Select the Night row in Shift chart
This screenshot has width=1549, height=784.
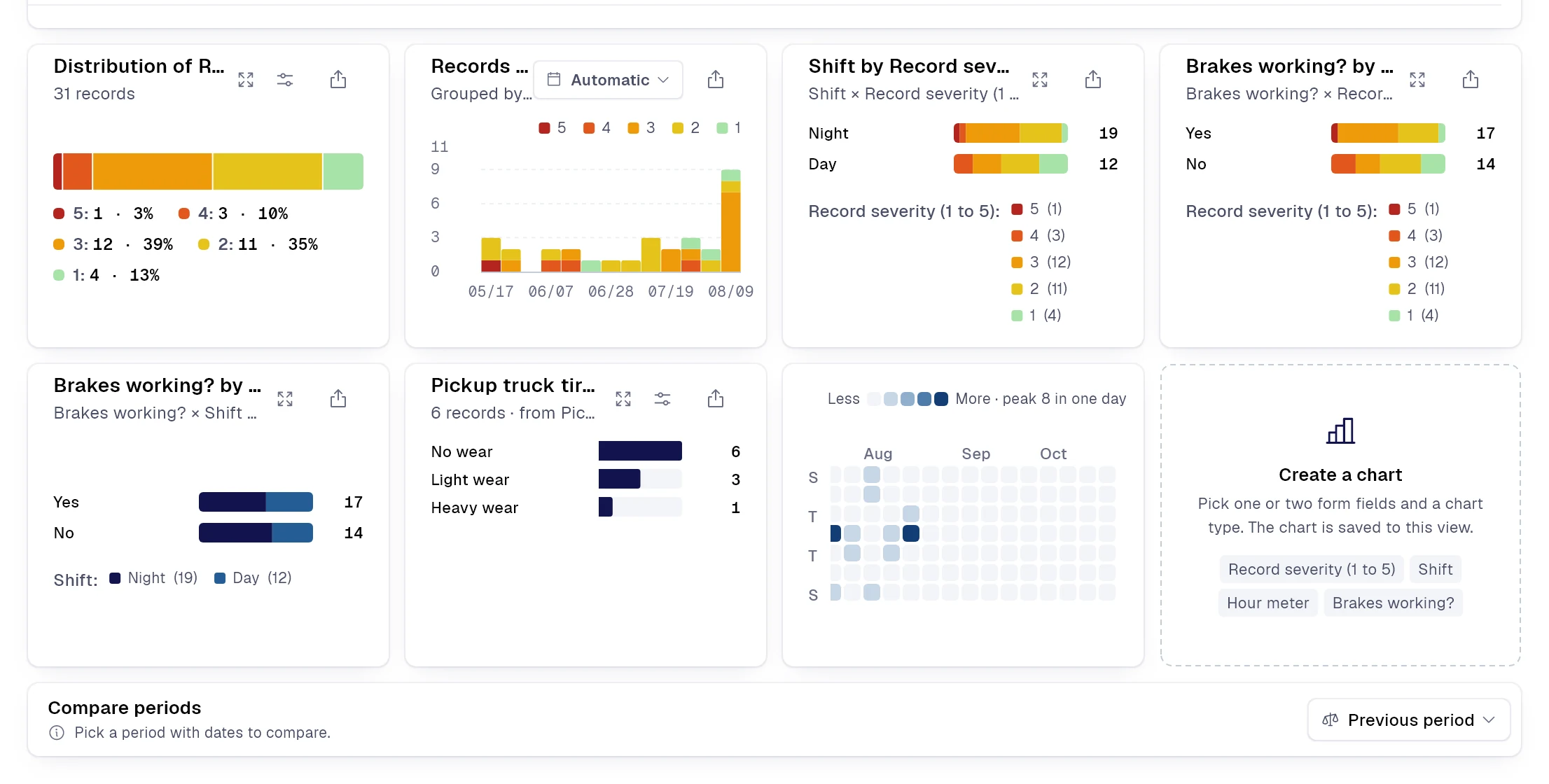click(x=963, y=133)
